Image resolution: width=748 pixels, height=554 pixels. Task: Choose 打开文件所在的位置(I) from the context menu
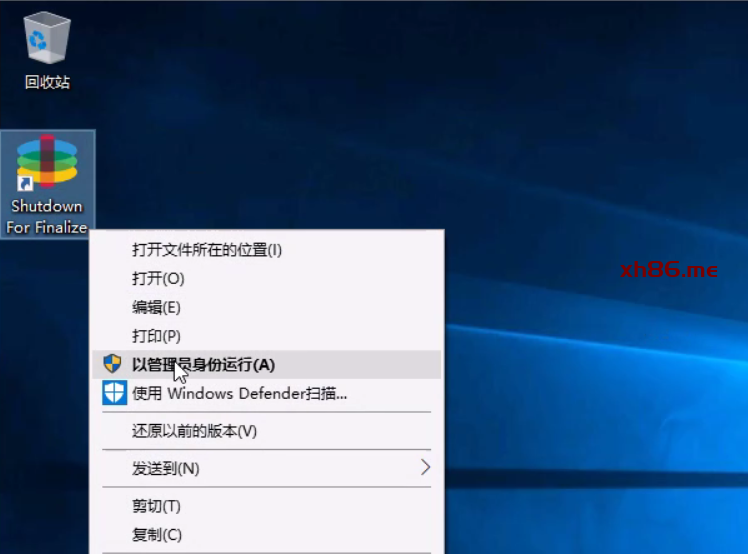207,249
